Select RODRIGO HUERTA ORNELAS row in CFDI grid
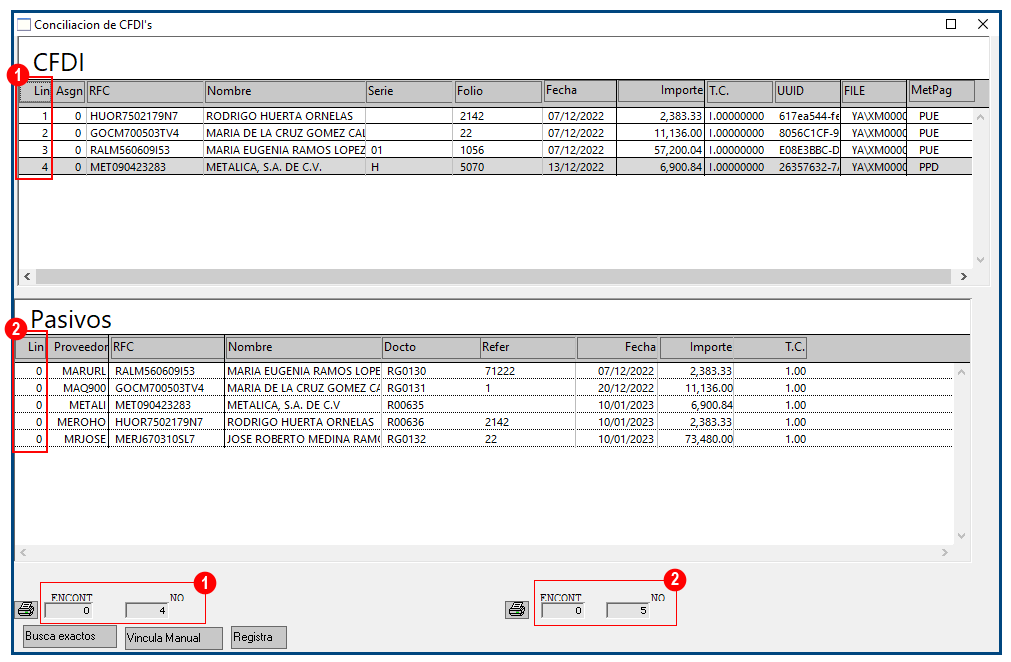Viewport: 1011px width, 662px height. click(284, 116)
